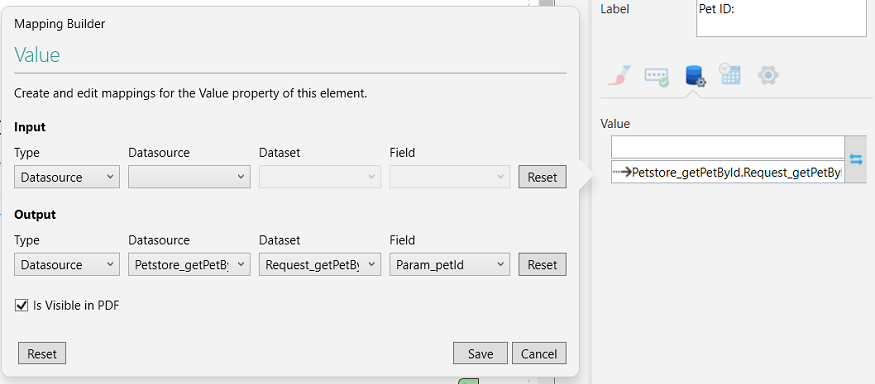Open the database mapping properties tab
Image resolution: width=875 pixels, height=384 pixels.
[x=695, y=76]
